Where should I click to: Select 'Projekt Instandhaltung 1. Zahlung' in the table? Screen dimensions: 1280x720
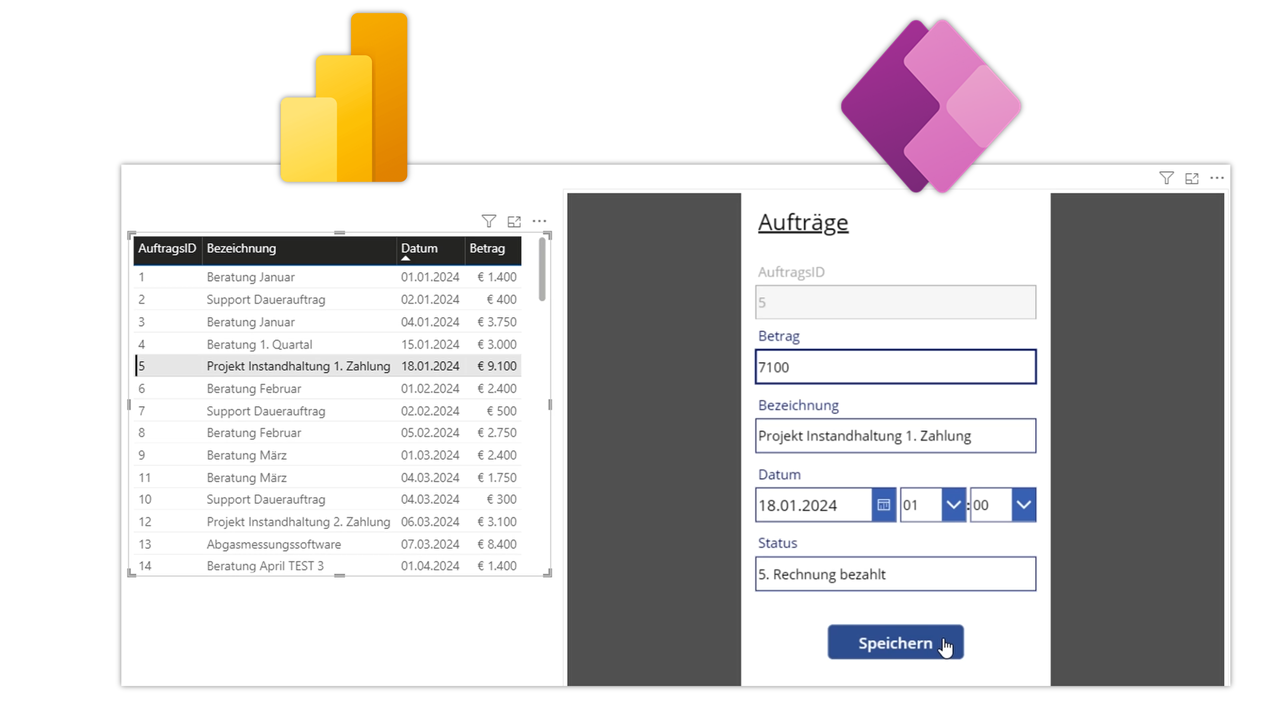click(x=298, y=366)
